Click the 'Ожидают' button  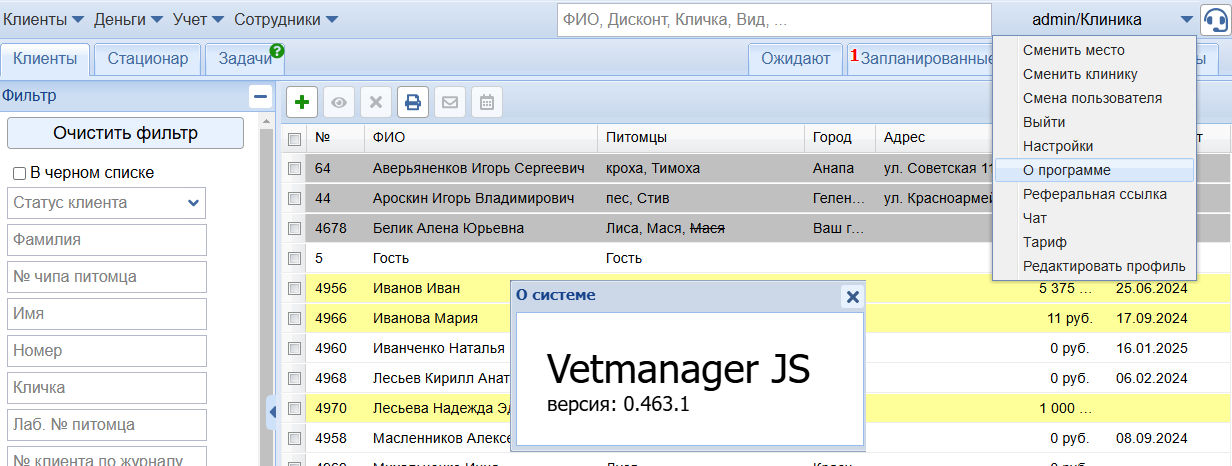click(795, 59)
